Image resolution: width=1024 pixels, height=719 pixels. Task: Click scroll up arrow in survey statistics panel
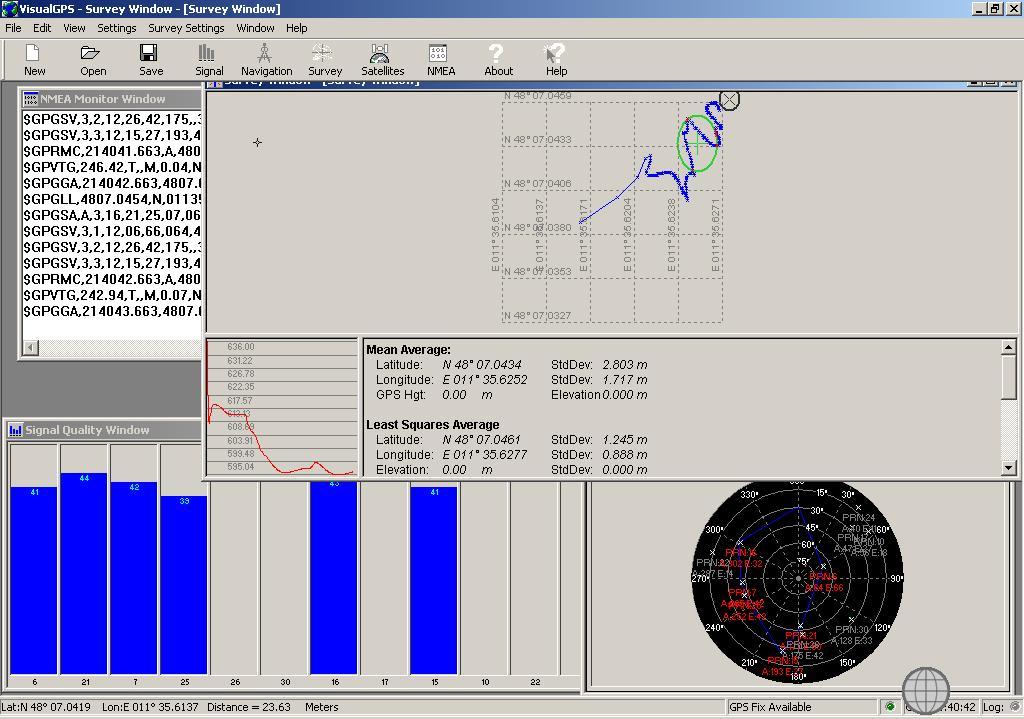(1009, 348)
